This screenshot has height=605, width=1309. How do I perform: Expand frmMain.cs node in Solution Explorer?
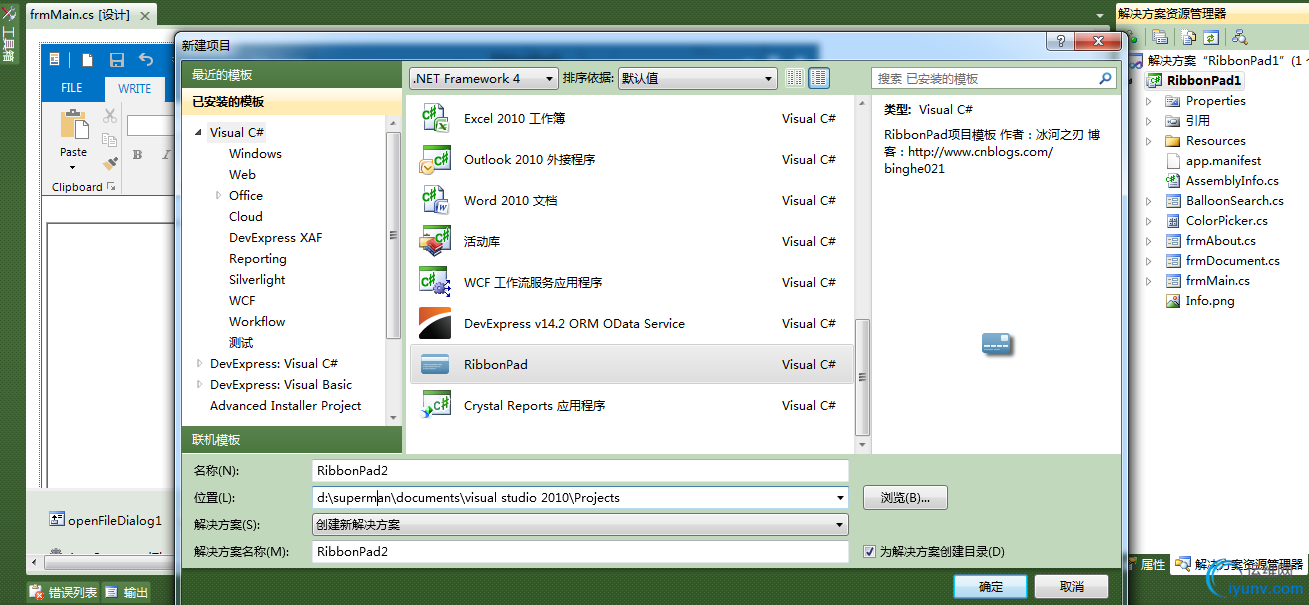(1148, 281)
